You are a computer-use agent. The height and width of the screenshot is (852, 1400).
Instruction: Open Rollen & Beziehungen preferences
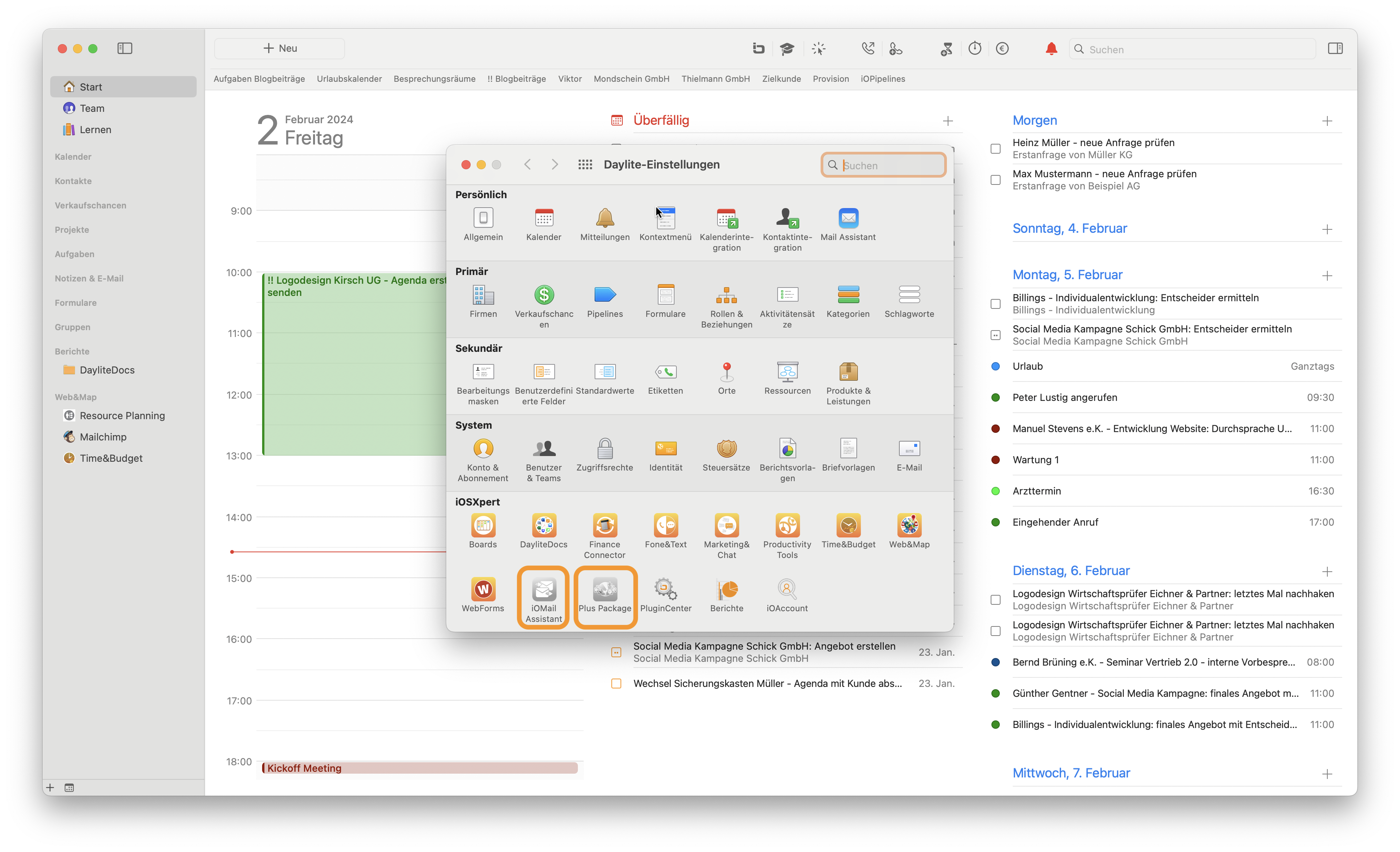click(x=726, y=306)
